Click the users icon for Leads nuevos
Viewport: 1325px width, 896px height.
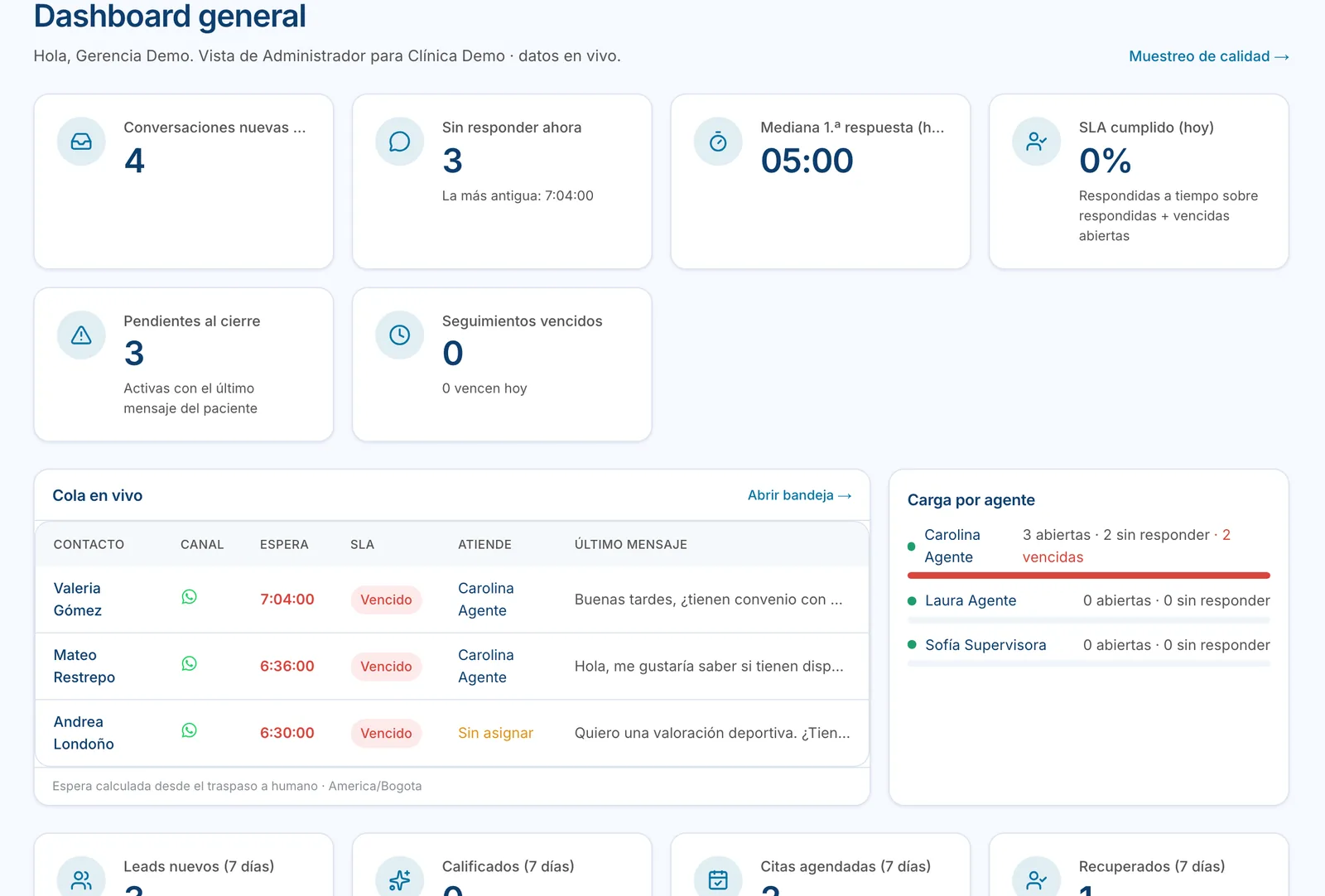(x=81, y=879)
